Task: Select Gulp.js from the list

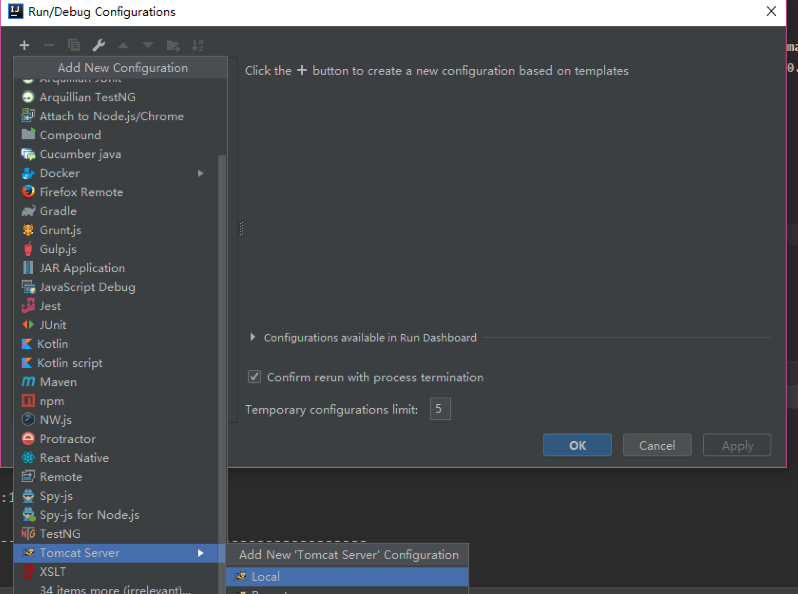Action: pos(116,249)
